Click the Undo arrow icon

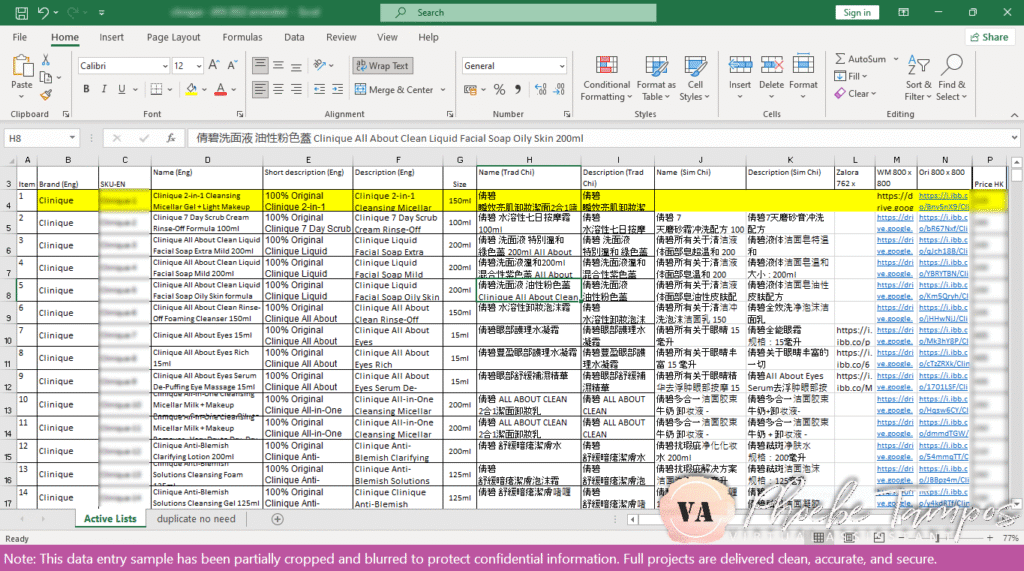pos(43,12)
